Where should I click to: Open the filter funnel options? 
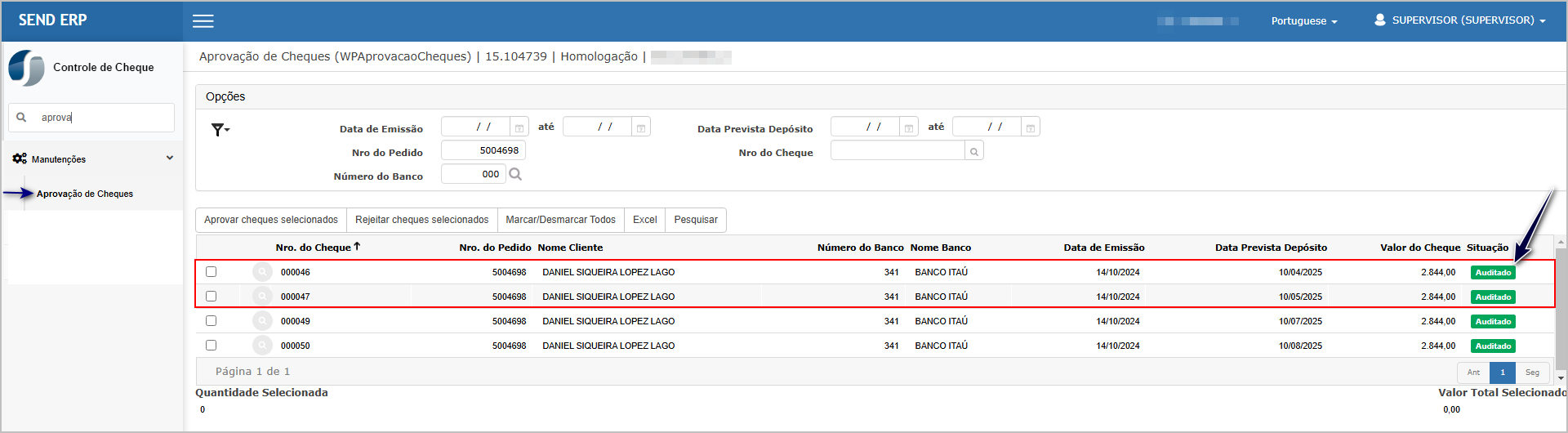(x=220, y=130)
